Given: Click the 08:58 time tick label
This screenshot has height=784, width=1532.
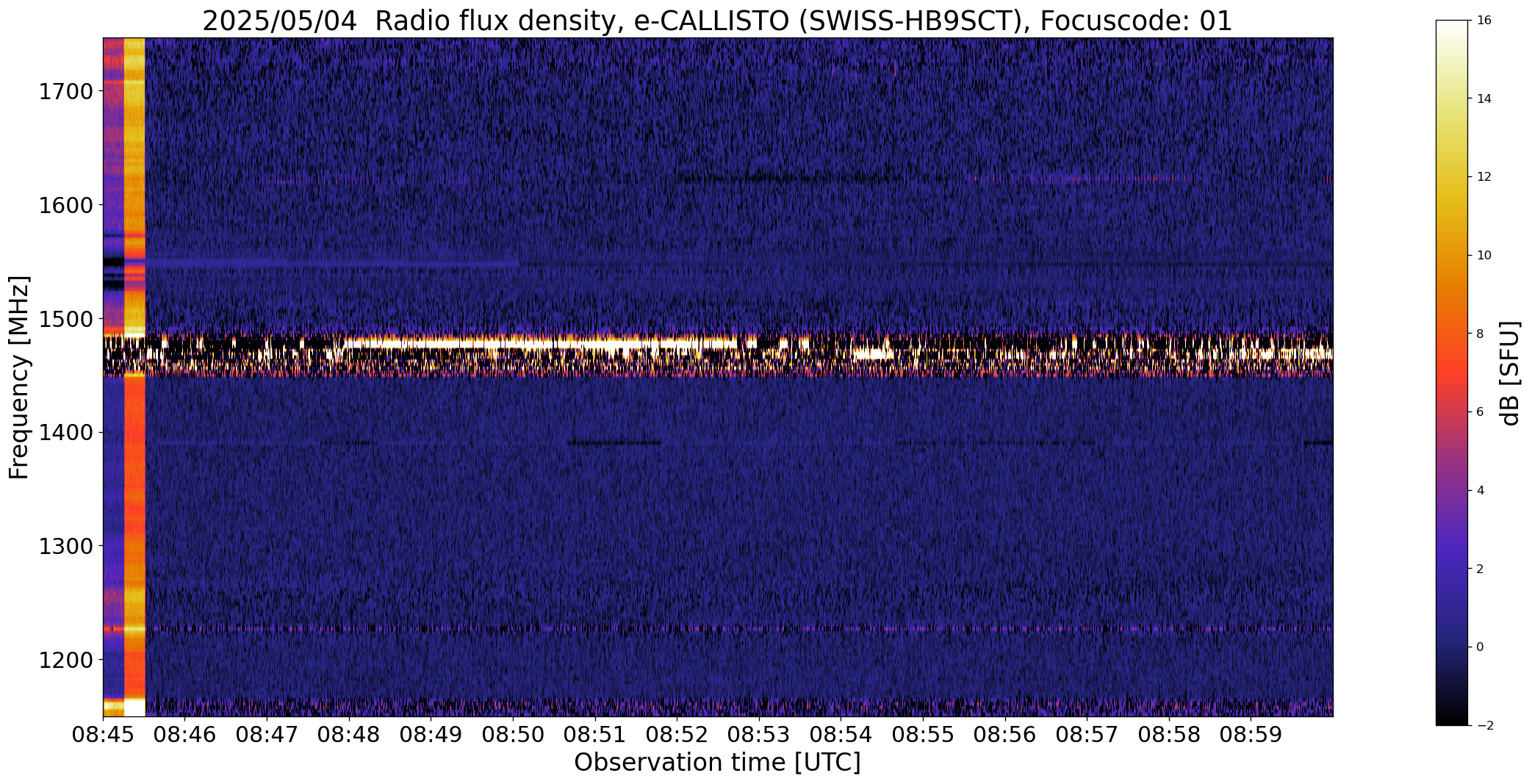Looking at the screenshot, I should 1169,735.
